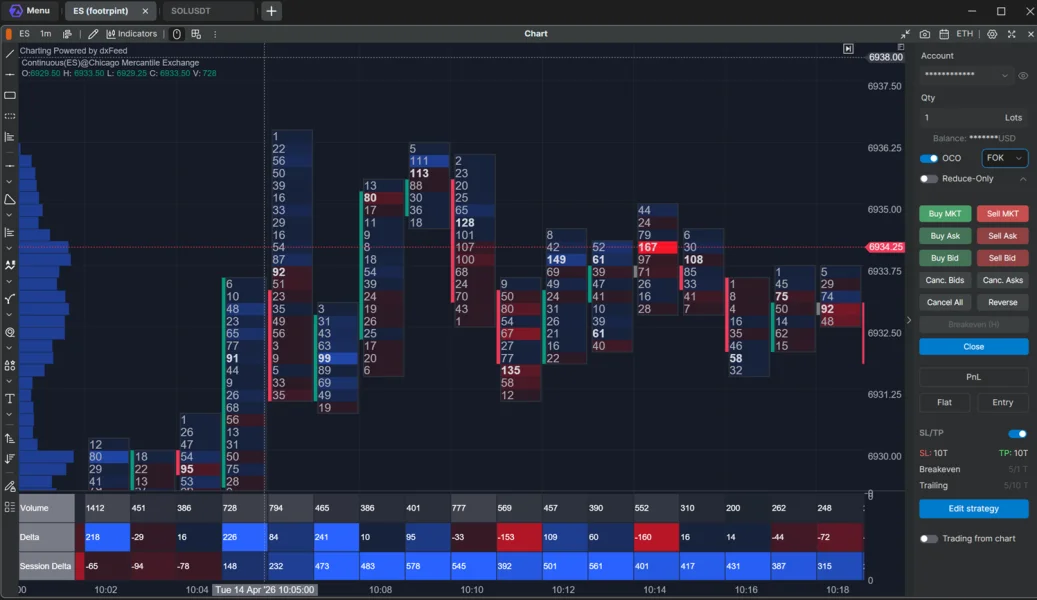Select the rectangle drawing tool
The height and width of the screenshot is (600, 1037).
(10, 95)
